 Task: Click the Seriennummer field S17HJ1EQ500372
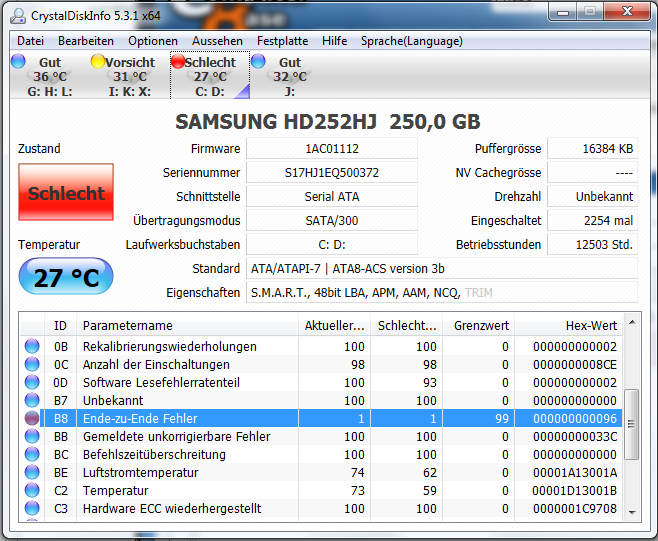[332, 172]
